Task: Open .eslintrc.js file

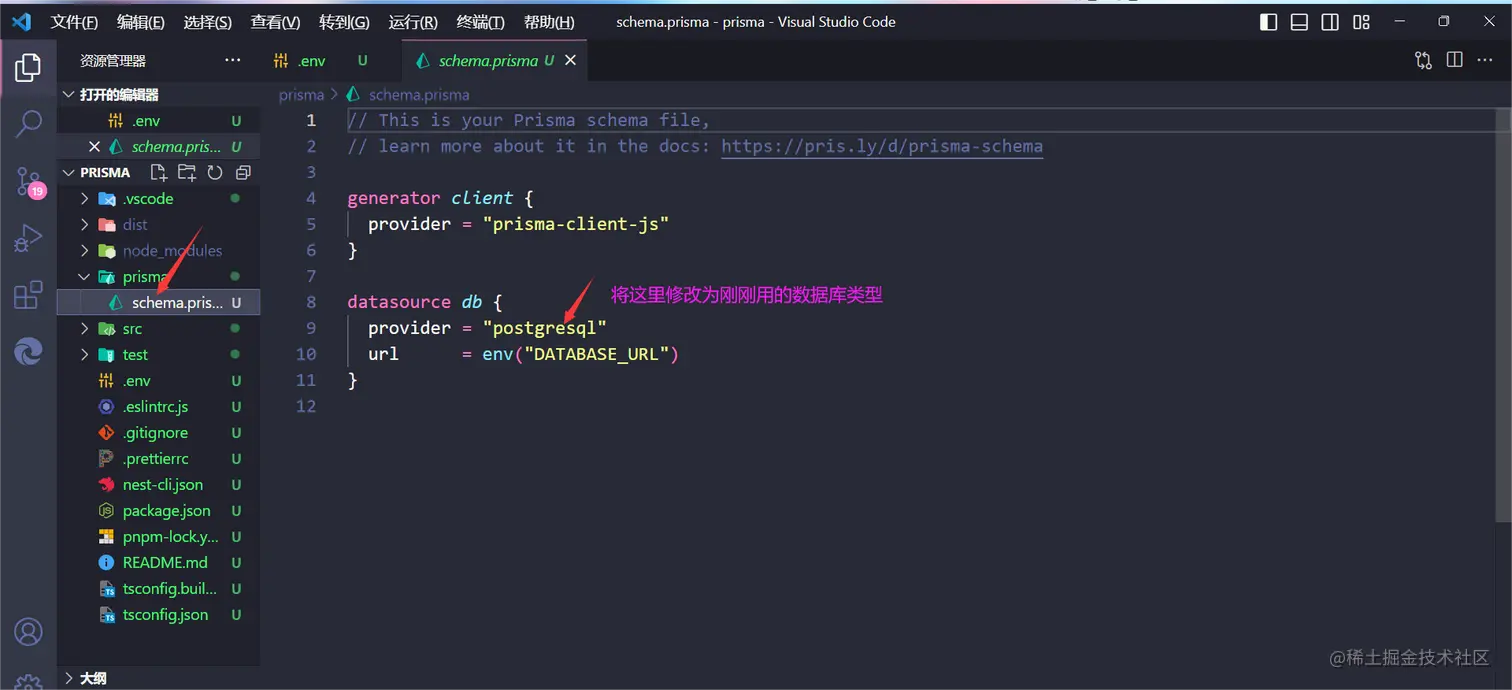Action: 158,406
